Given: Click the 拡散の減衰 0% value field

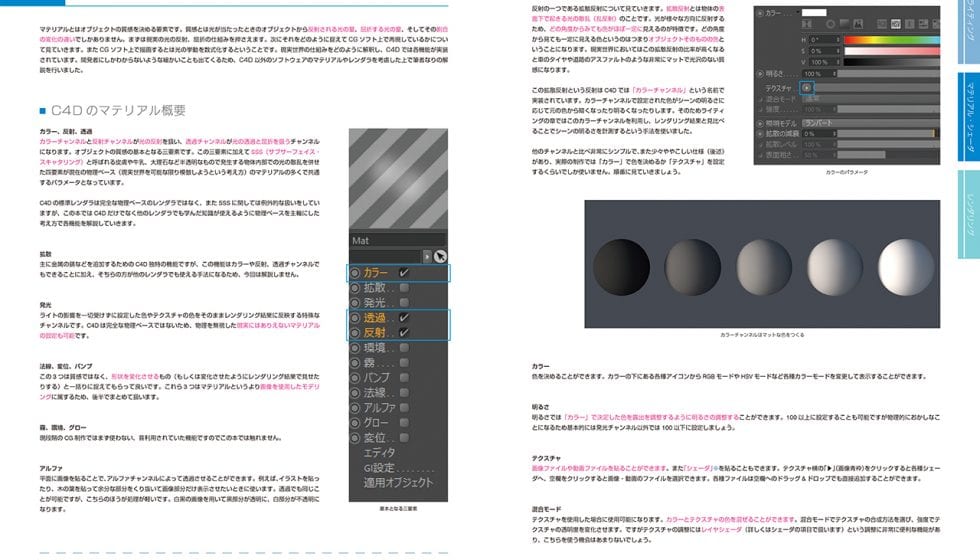Looking at the screenshot, I should coord(819,134).
